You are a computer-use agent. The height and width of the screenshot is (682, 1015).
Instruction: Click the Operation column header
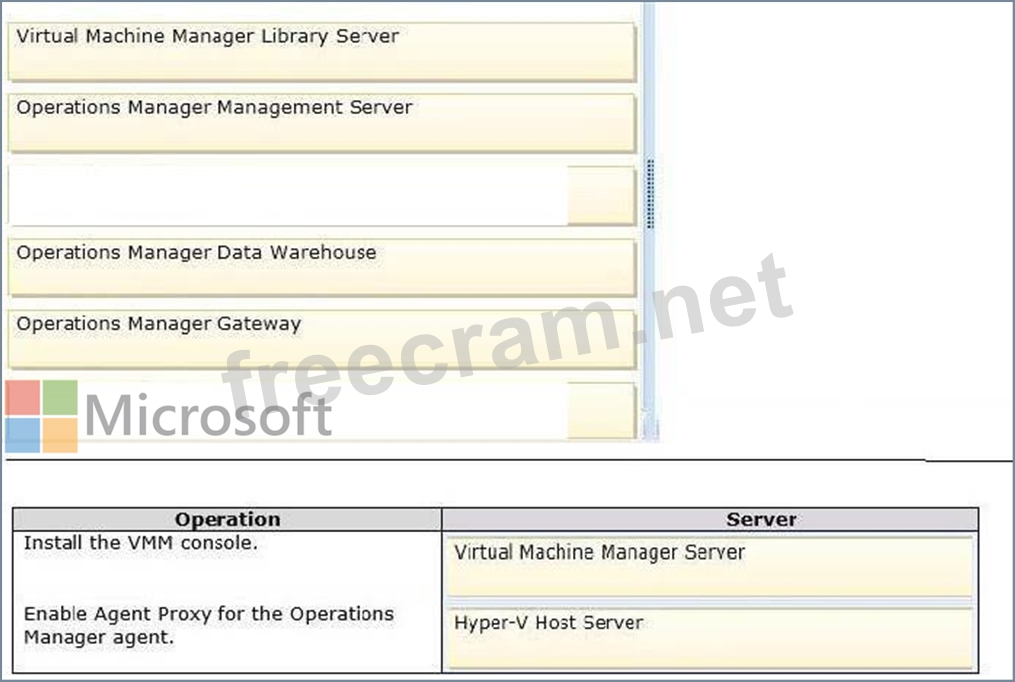(x=227, y=520)
